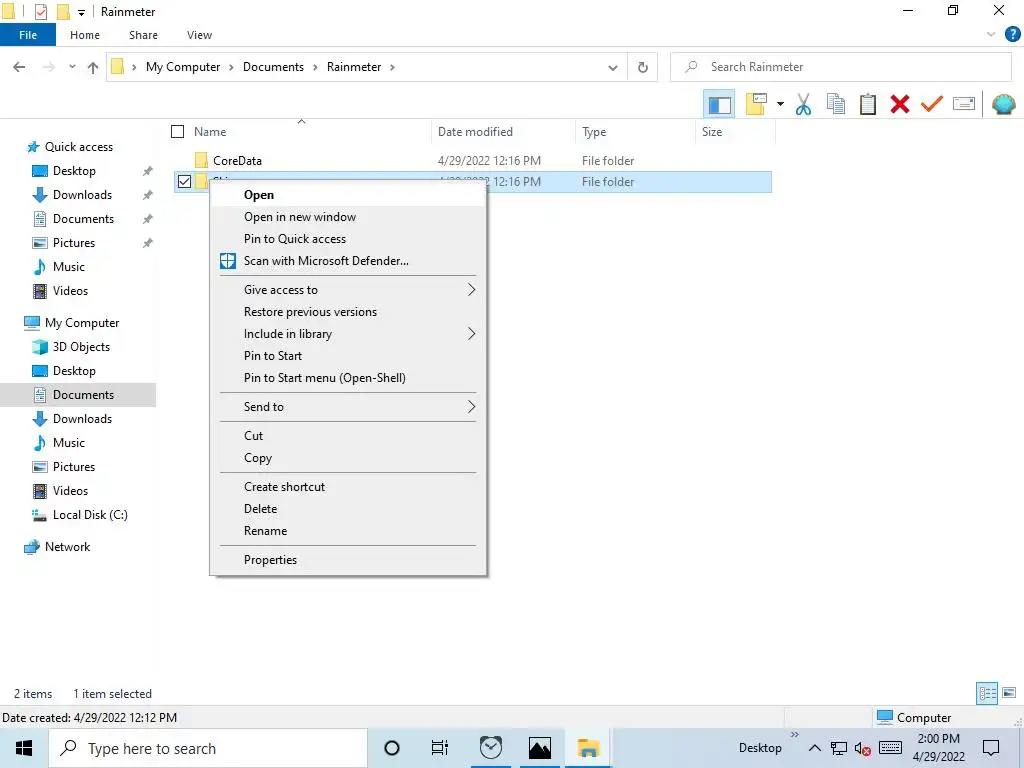Select Quick access in the sidebar
The width and height of the screenshot is (1024, 768).
(78, 147)
